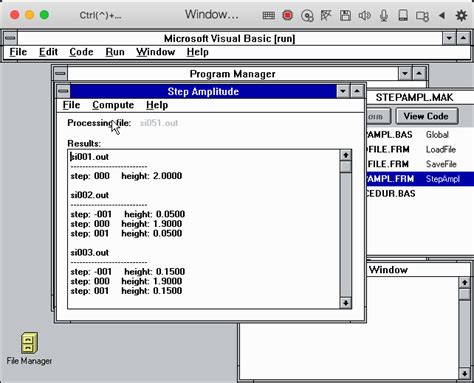The image size is (474, 383).
Task: Click the hard disk drive icon
Action: pyautogui.click(x=403, y=15)
